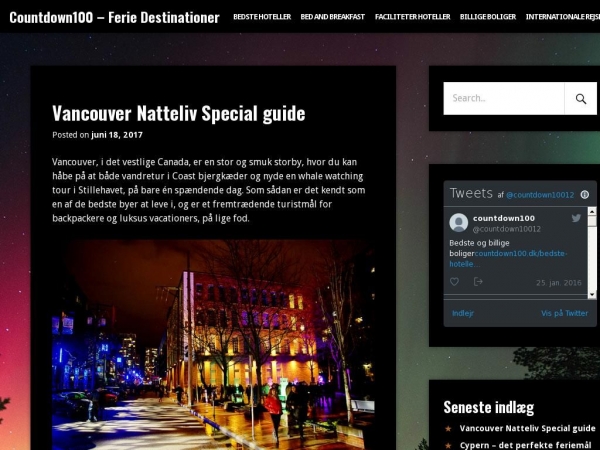Open the Bed and Breakfast menu item
The height and width of the screenshot is (450, 600).
[x=333, y=17]
